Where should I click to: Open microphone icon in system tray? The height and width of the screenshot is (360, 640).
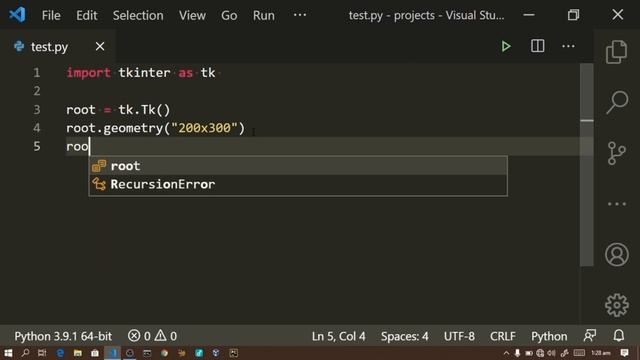[x=518, y=353]
